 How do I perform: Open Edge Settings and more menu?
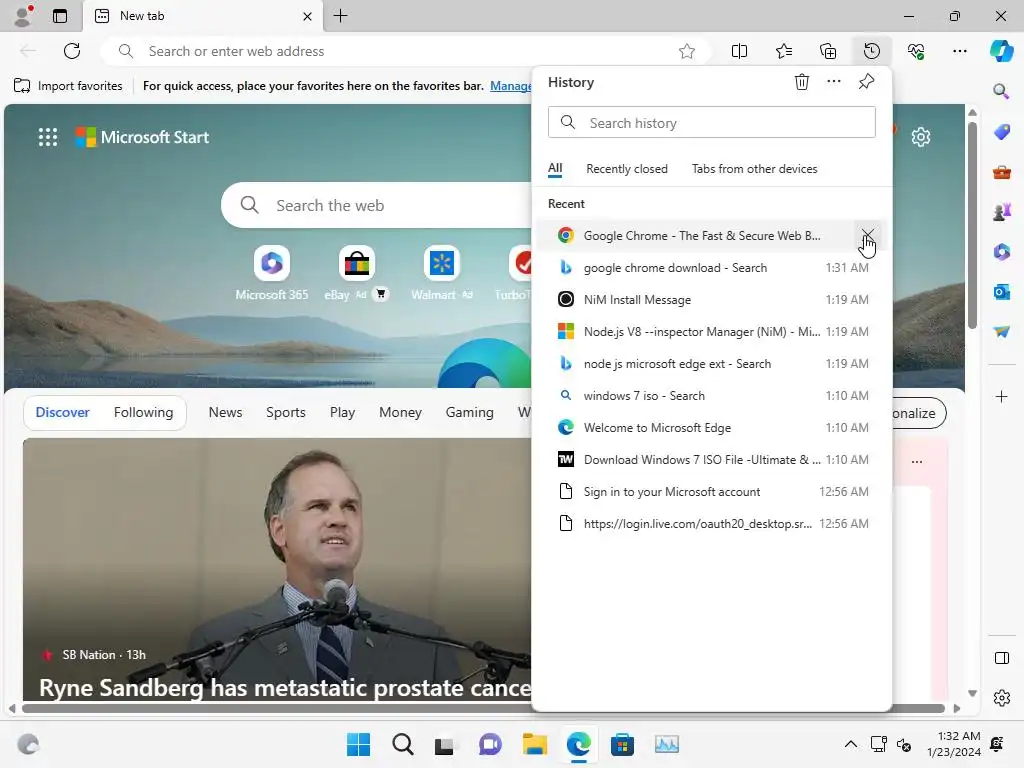click(x=960, y=51)
